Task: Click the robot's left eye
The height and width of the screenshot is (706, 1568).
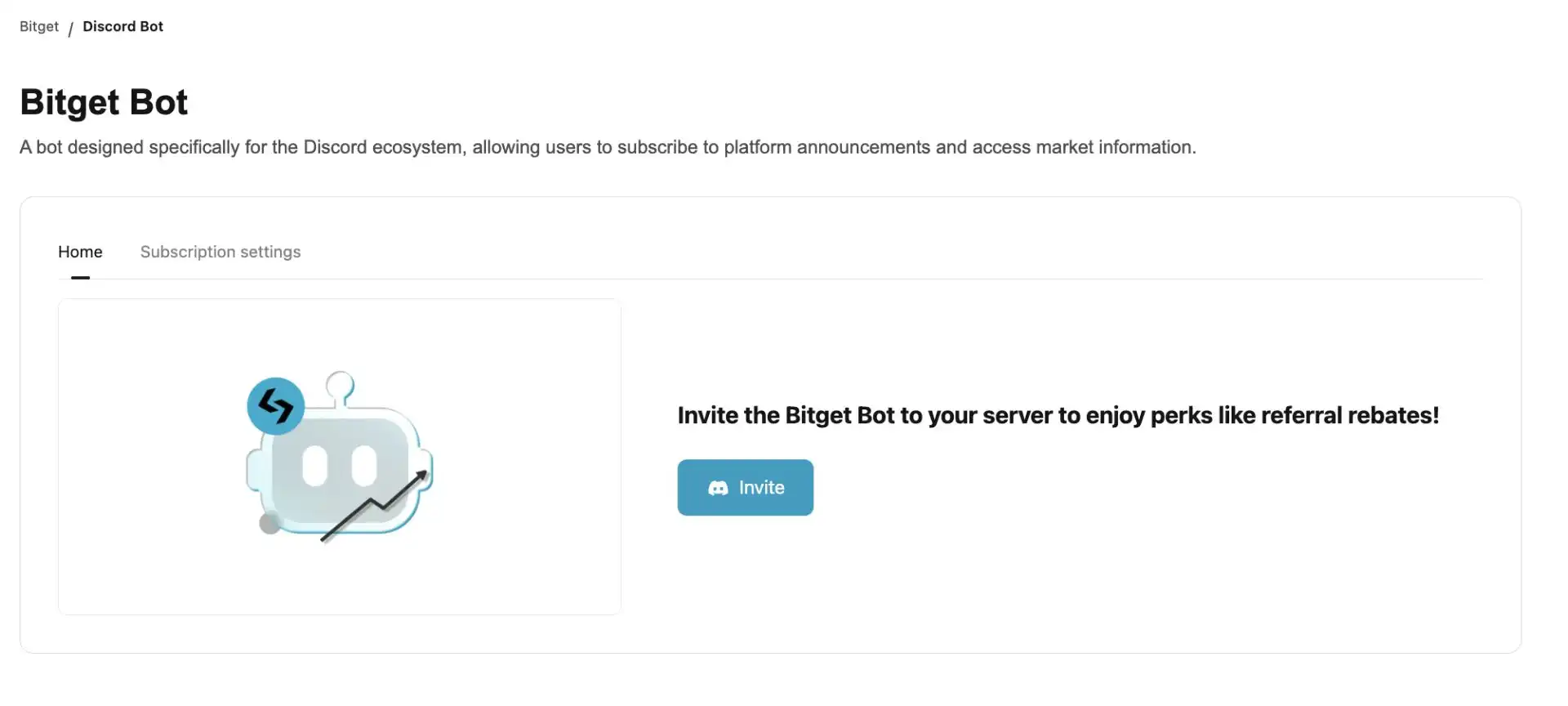Action: tap(315, 467)
